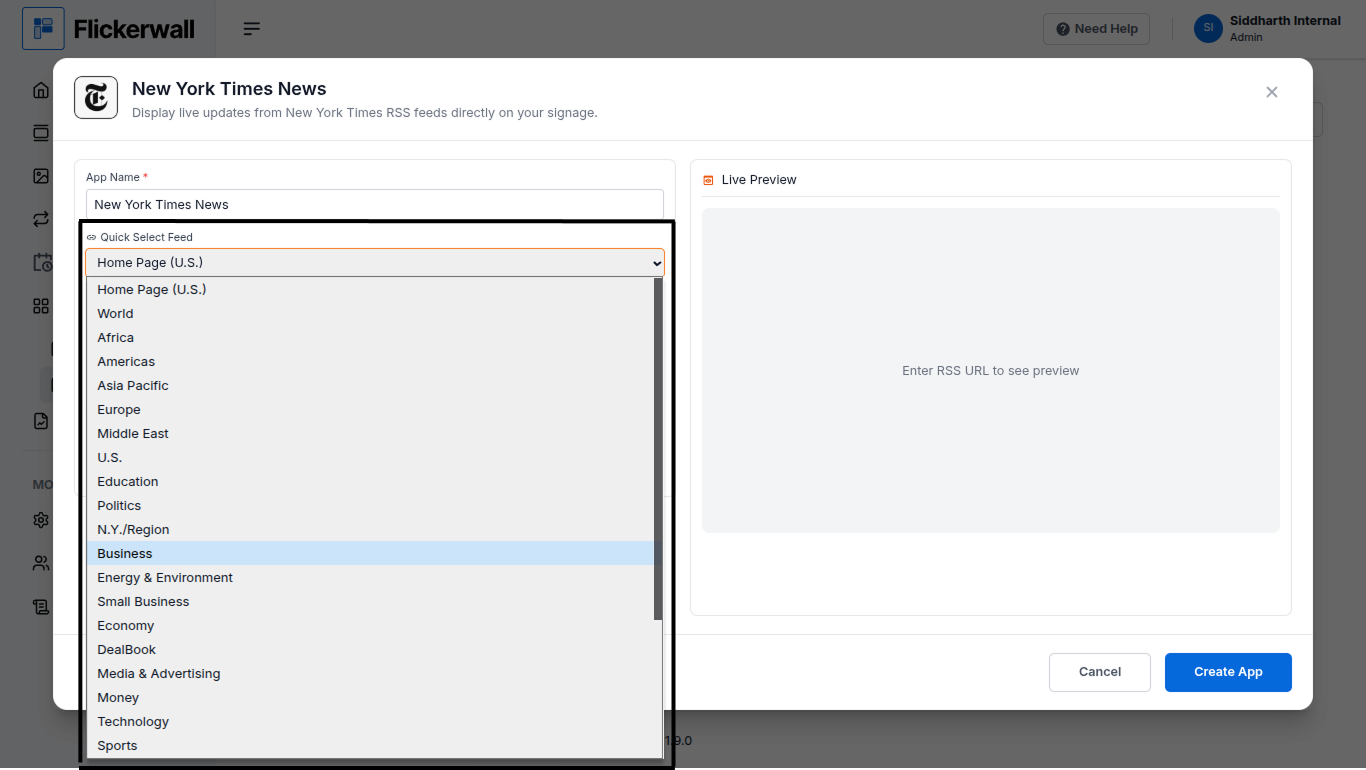Select the Small Business feed option
This screenshot has width=1366, height=770.
coord(370,601)
